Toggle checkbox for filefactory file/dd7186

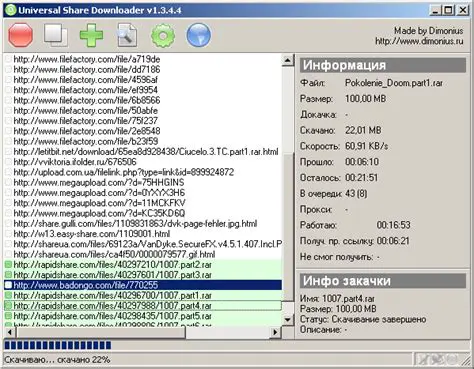pyautogui.click(x=9, y=70)
